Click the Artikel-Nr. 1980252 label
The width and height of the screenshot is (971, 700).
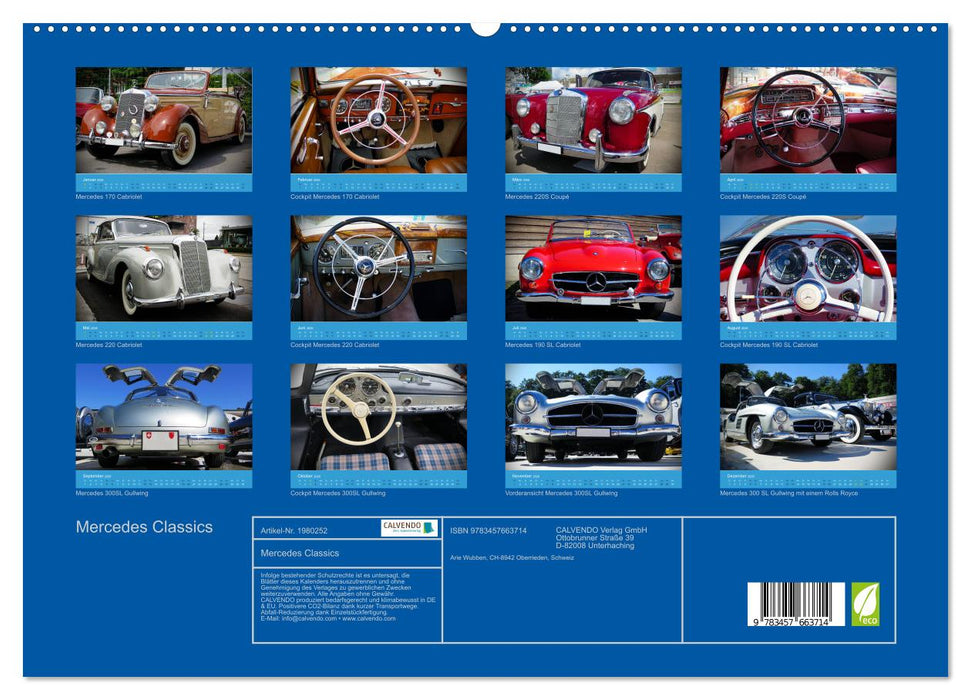tap(294, 529)
